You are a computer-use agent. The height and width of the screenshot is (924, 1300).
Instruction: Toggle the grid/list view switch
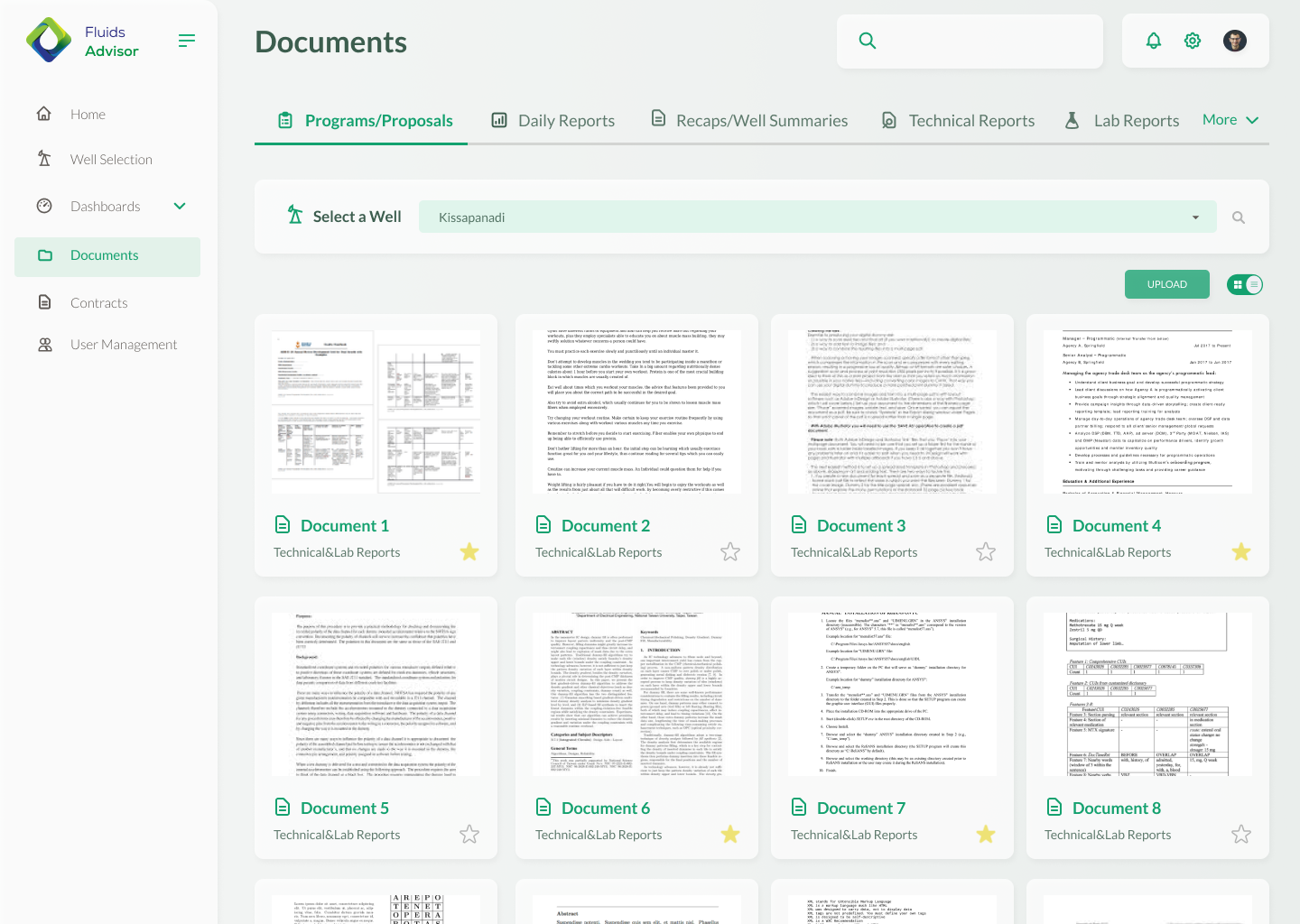[1245, 285]
